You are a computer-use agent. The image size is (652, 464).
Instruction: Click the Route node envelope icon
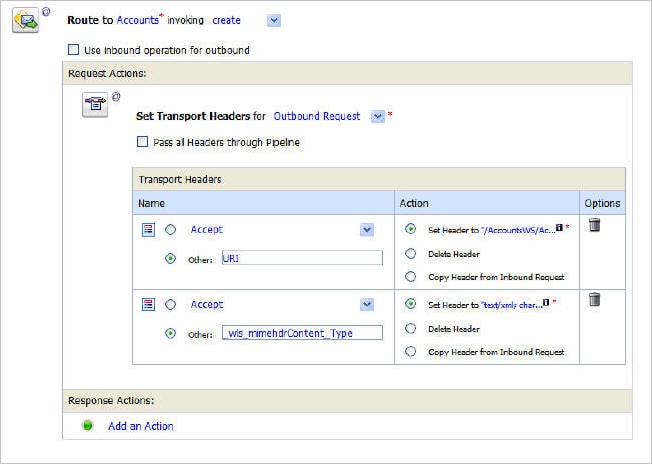[x=25, y=20]
